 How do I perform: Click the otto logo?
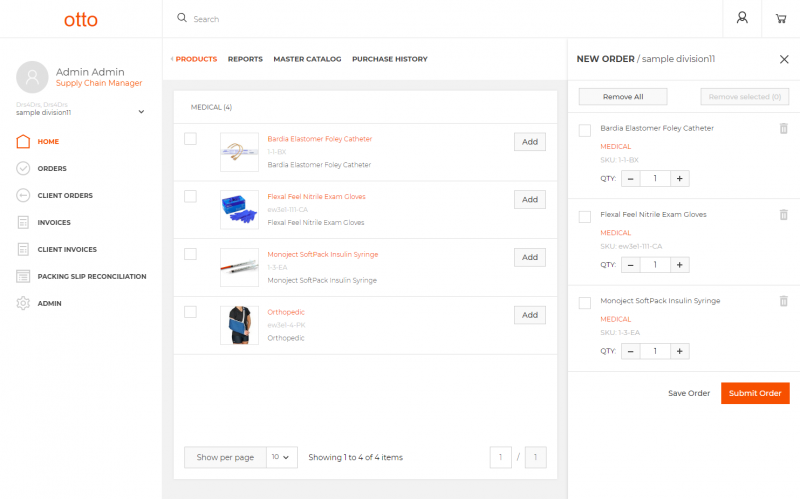pyautogui.click(x=81, y=20)
